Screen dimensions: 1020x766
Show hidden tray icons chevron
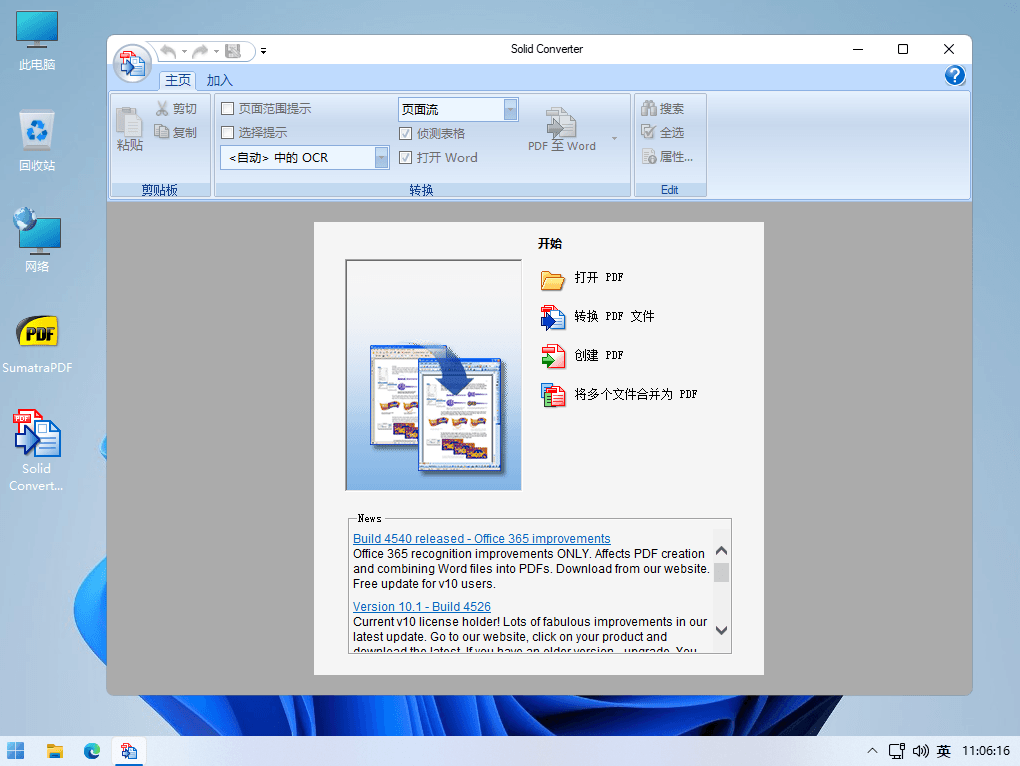(872, 751)
